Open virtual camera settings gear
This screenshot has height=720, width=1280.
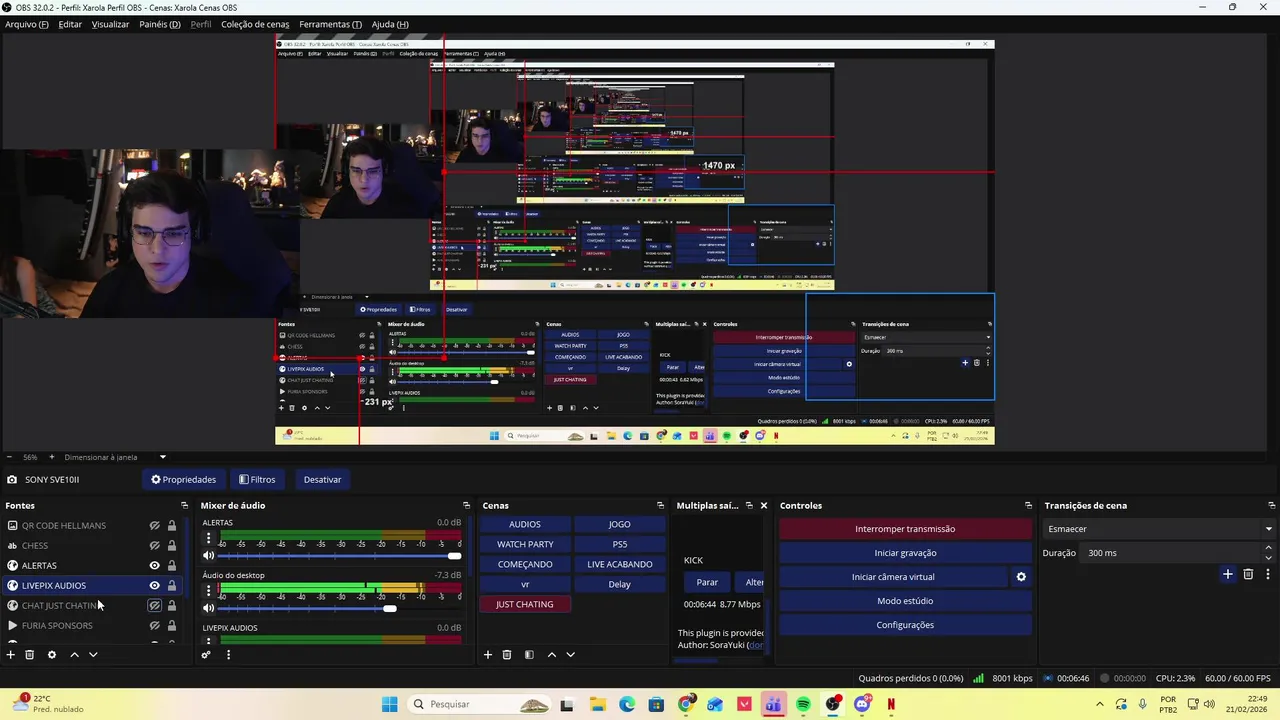coord(1021,577)
